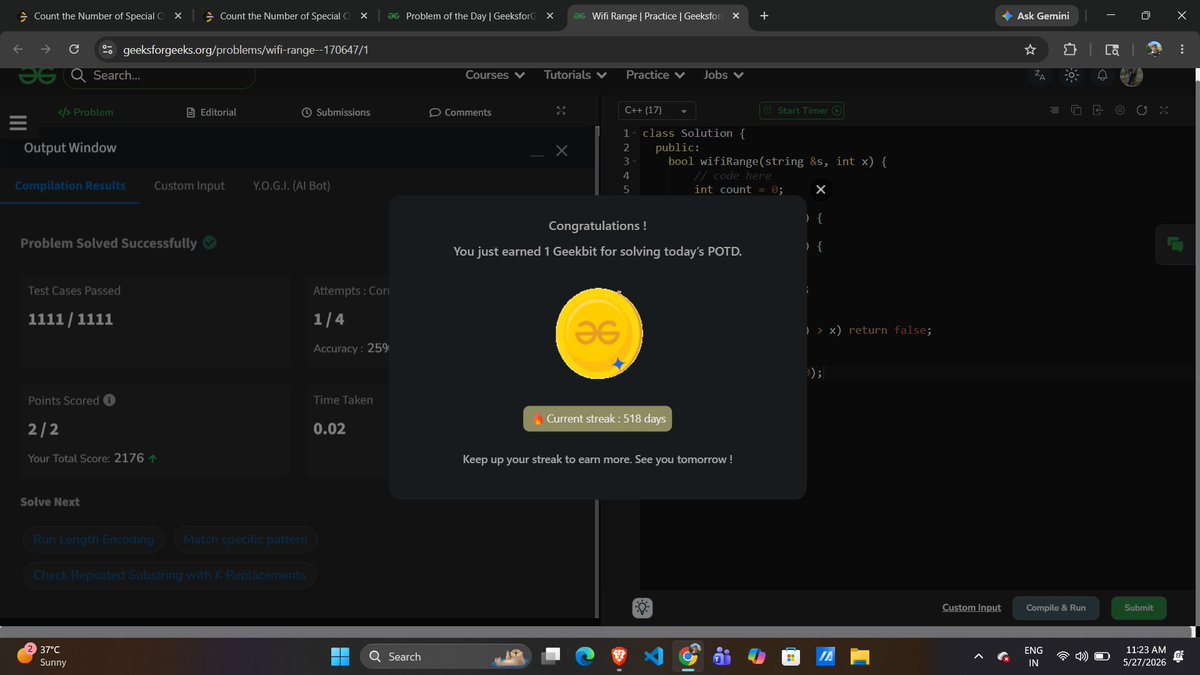Click the GeeksforGeeks logo
The width and height of the screenshot is (1200, 675).
38,75
